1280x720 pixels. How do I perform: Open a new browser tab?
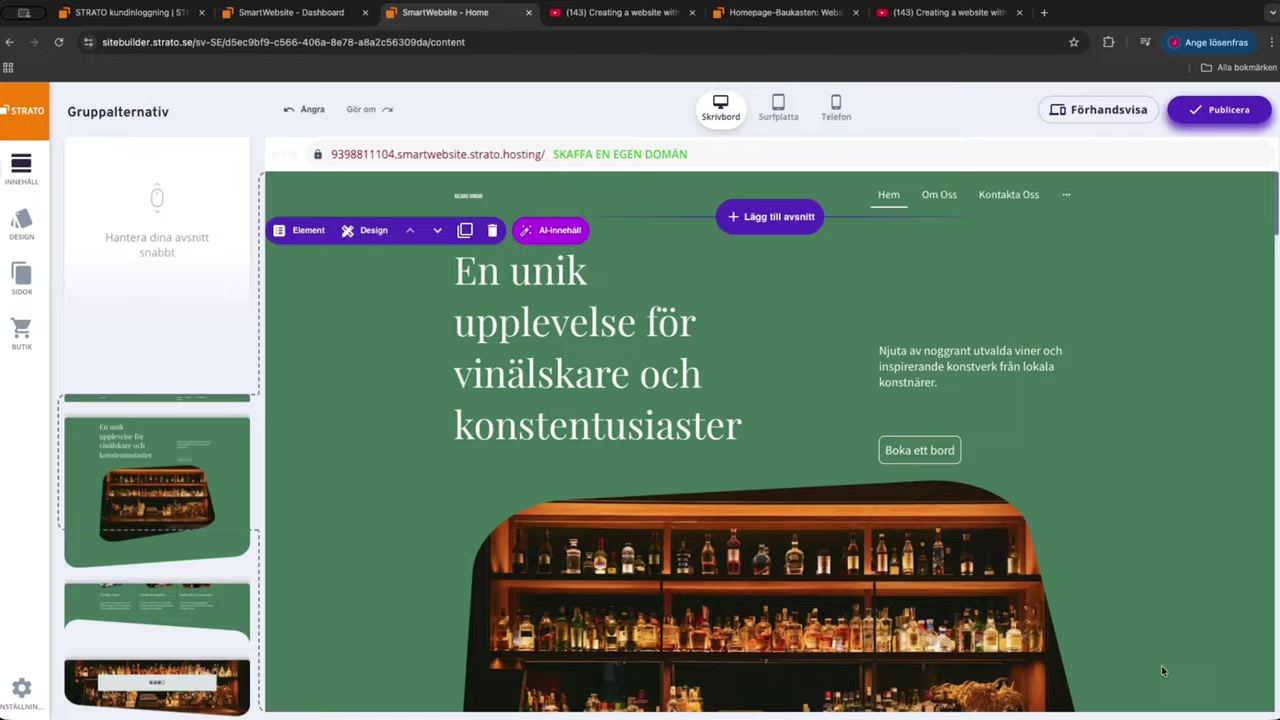pyautogui.click(x=1044, y=13)
